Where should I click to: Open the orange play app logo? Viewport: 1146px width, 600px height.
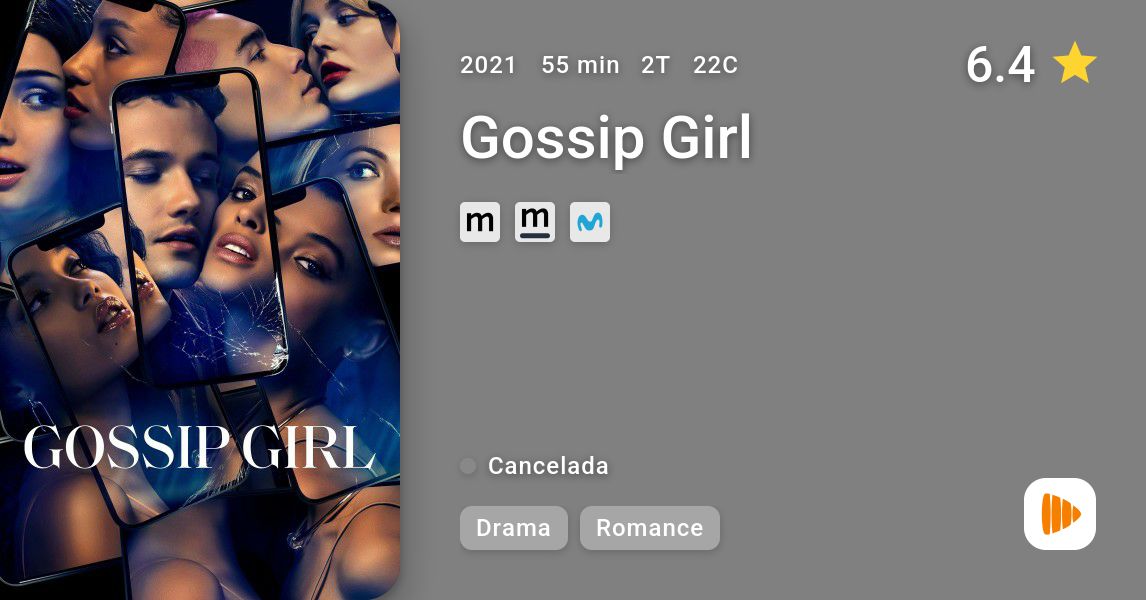1060,514
